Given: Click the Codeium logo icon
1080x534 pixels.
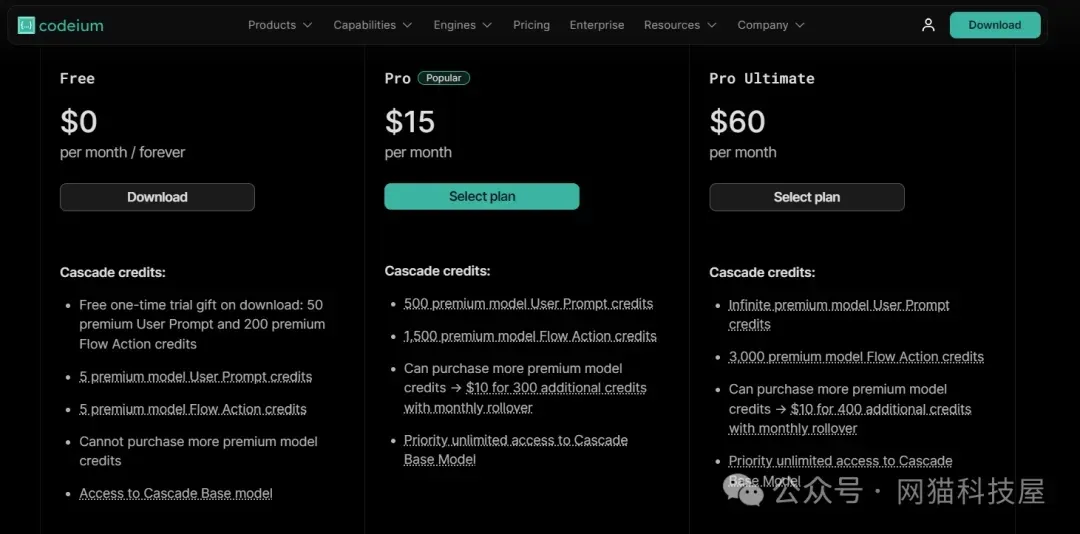Looking at the screenshot, I should pos(26,25).
